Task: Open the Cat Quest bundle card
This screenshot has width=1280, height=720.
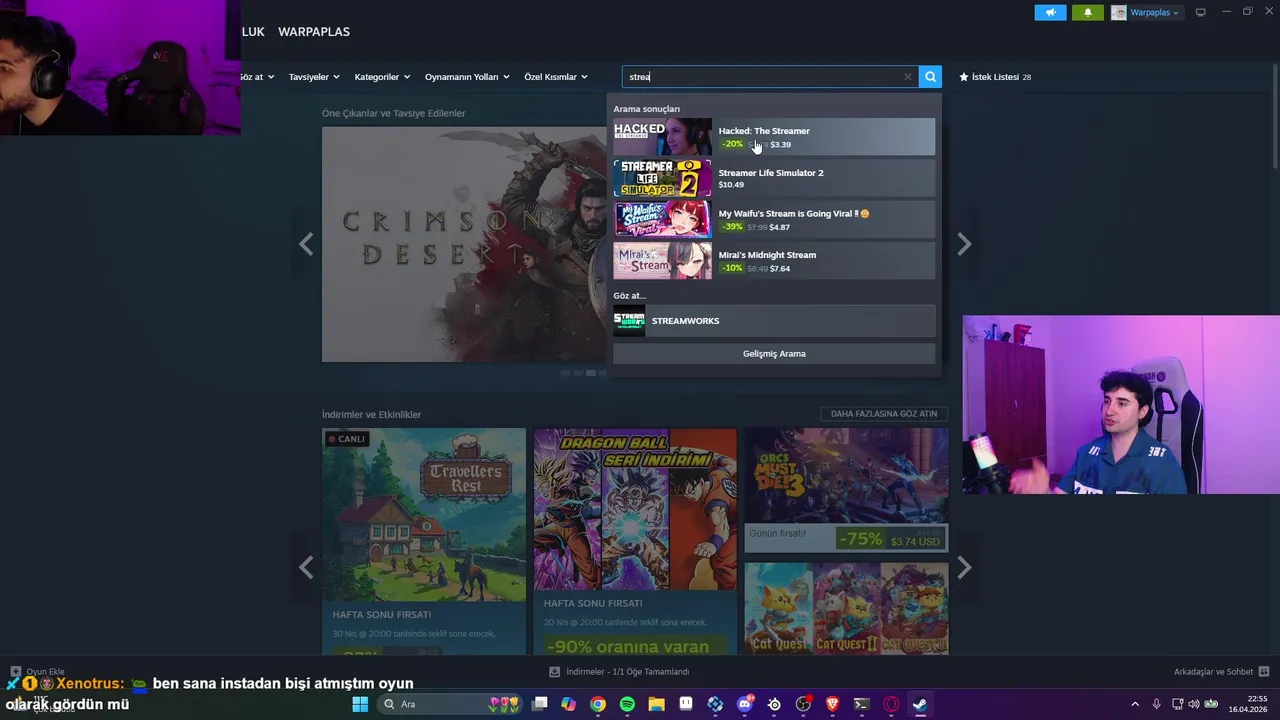Action: (846, 608)
